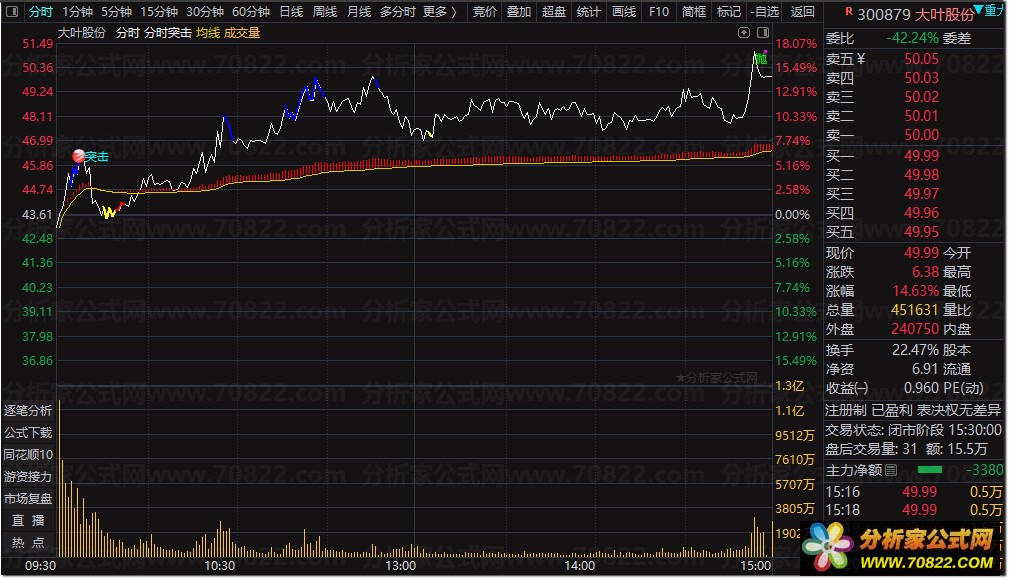Click the red 突击 signal ball
The width and height of the screenshot is (1010, 579).
pos(79,155)
